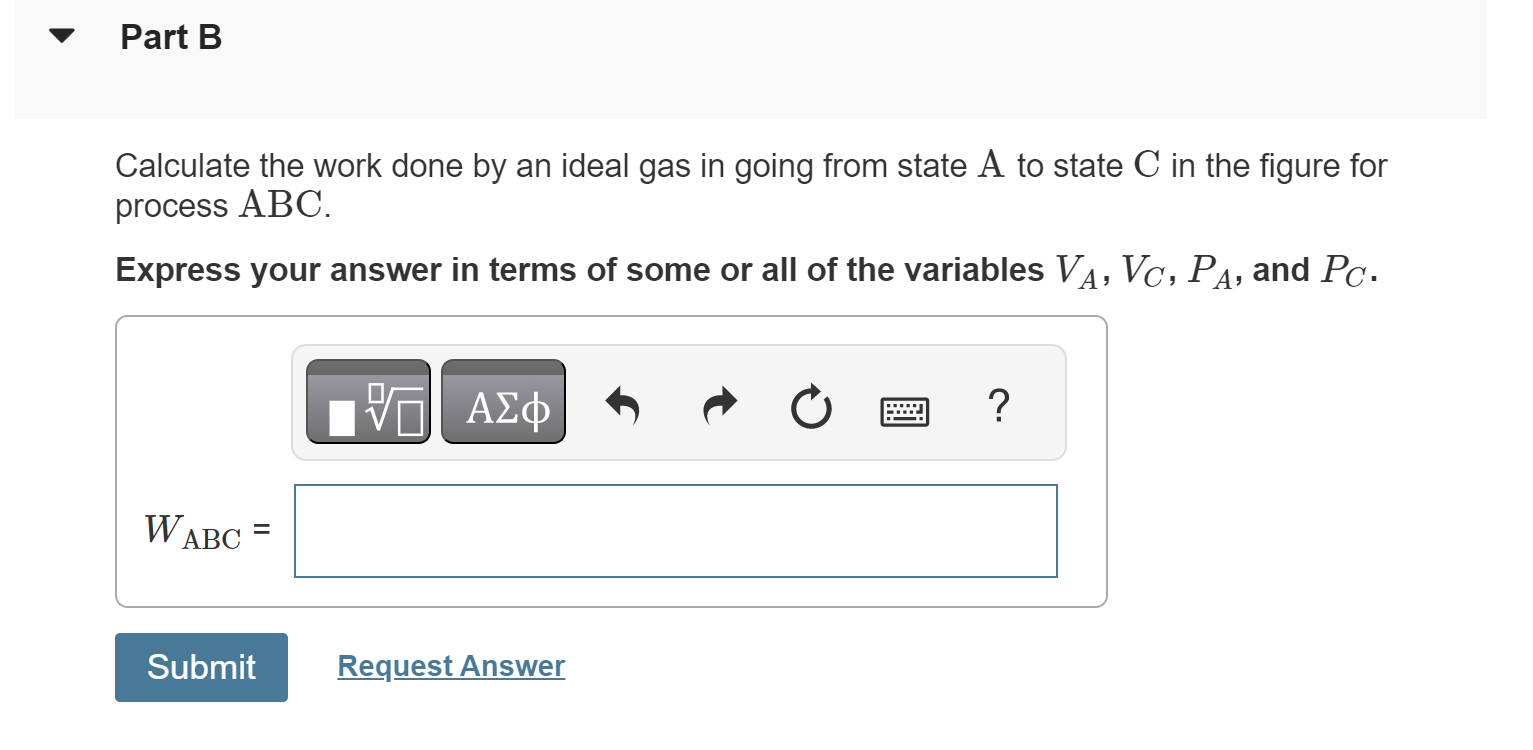This screenshot has width=1533, height=750.
Task: Click the W_ABC equals label
Action: coord(203,530)
